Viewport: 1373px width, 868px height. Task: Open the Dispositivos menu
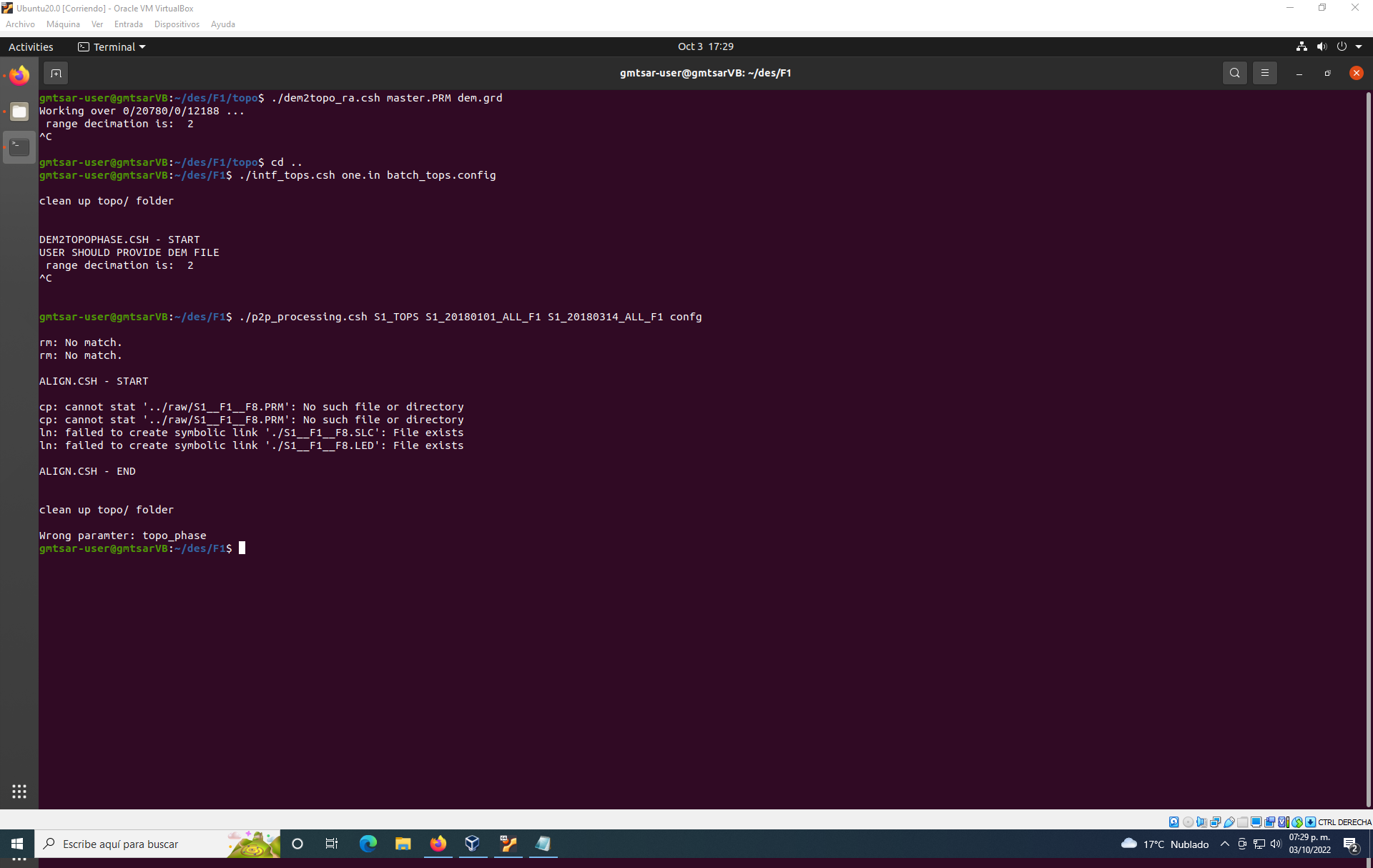point(176,24)
